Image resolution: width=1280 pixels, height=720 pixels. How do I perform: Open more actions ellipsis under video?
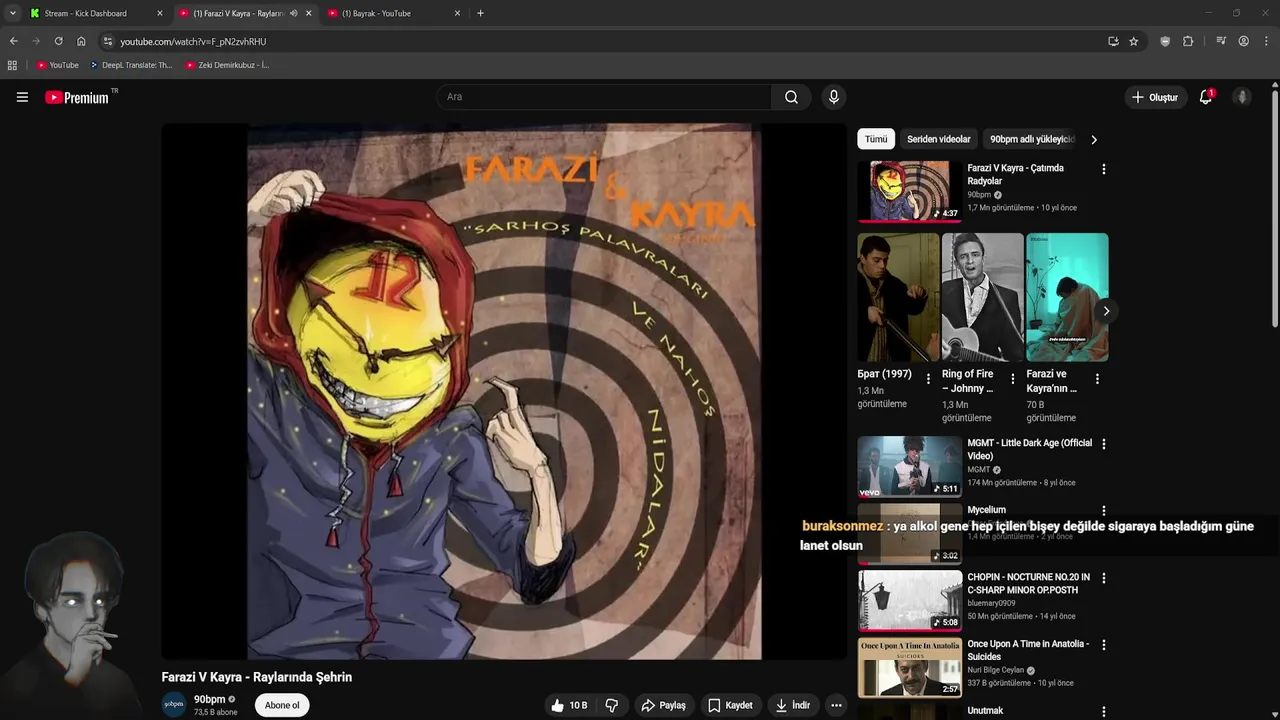click(836, 705)
